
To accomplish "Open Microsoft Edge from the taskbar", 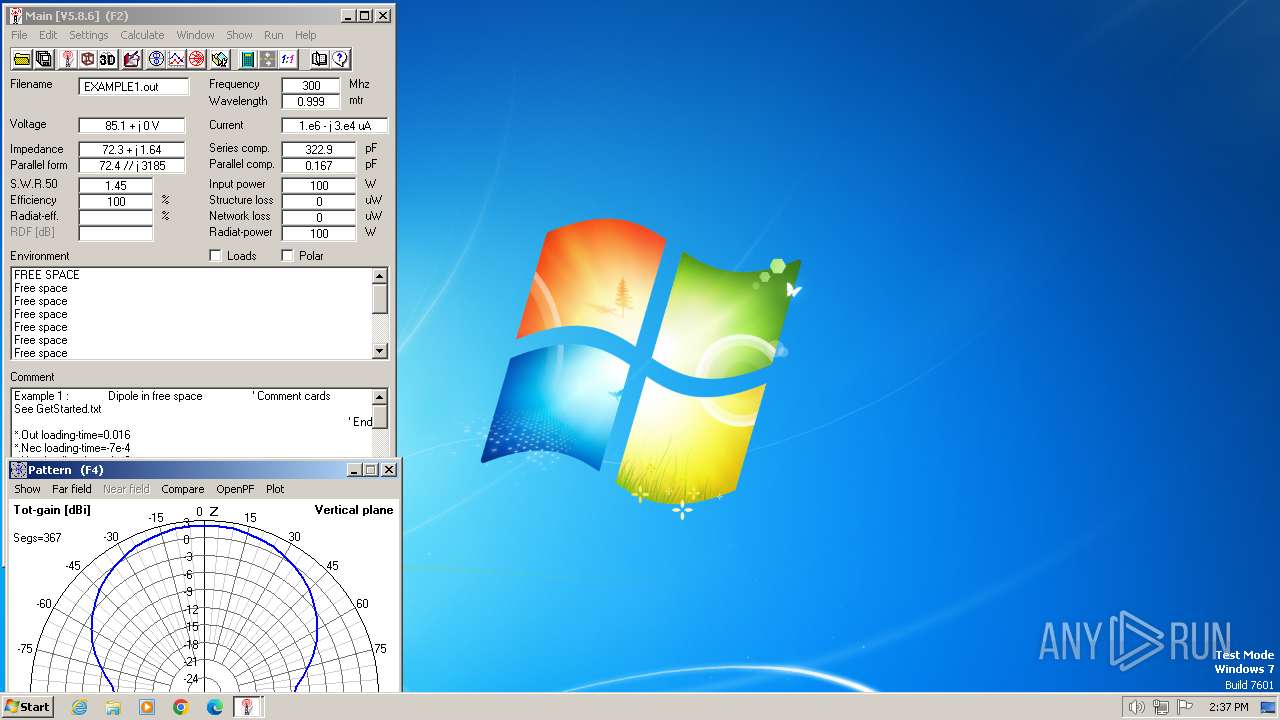I will (x=215, y=707).
